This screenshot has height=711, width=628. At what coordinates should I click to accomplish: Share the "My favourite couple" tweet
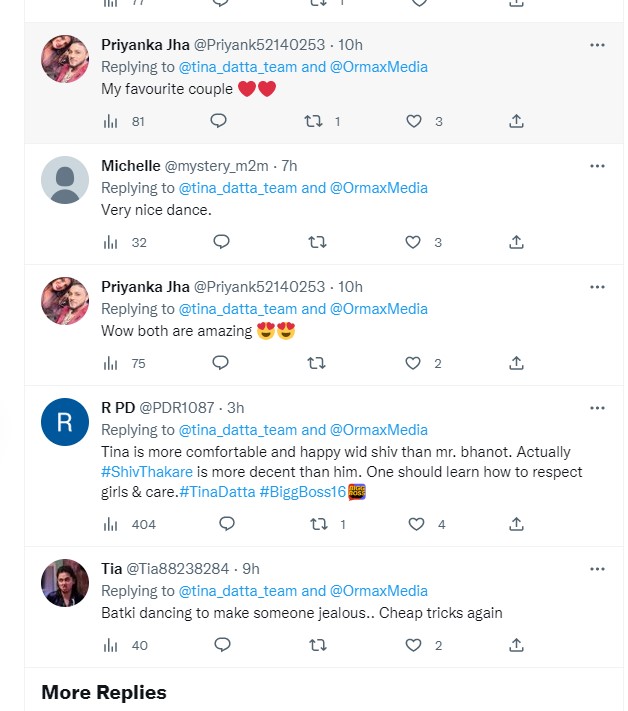tap(517, 121)
